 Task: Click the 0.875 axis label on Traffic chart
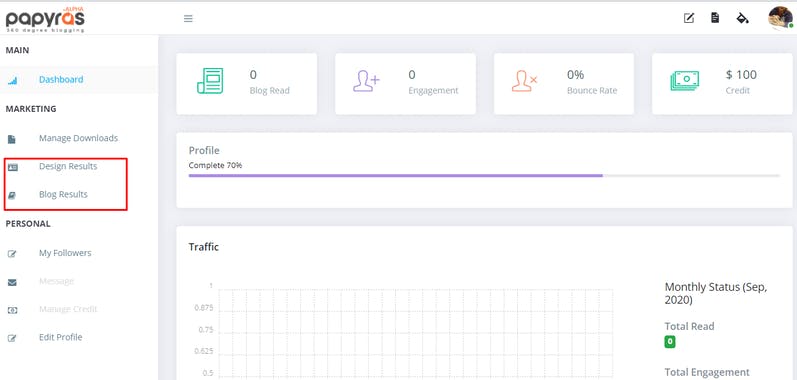pyautogui.click(x=203, y=308)
